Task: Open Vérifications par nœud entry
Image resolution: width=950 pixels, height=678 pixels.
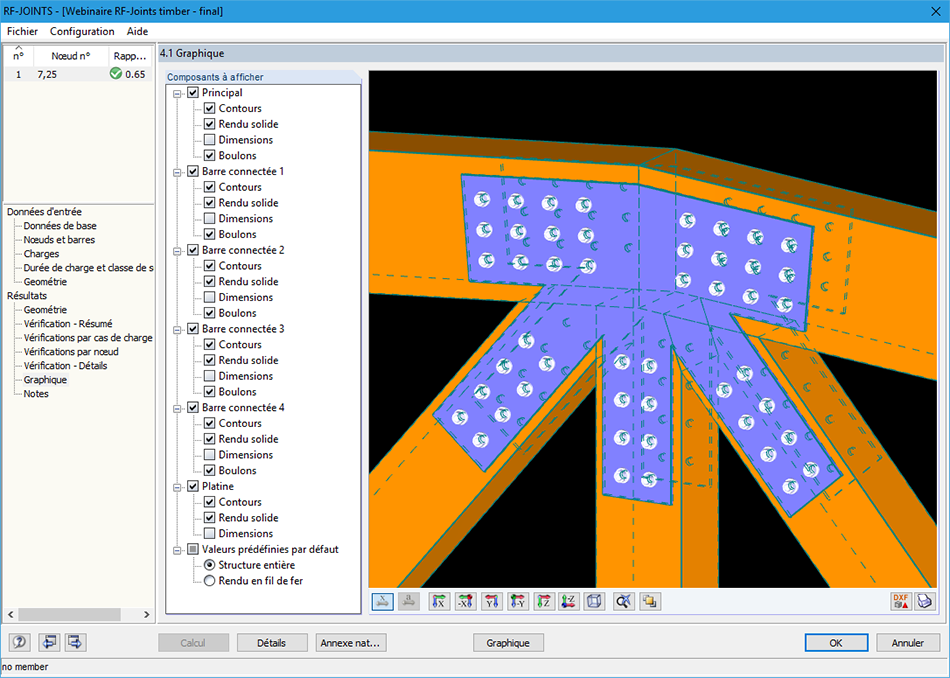Action: coord(71,352)
